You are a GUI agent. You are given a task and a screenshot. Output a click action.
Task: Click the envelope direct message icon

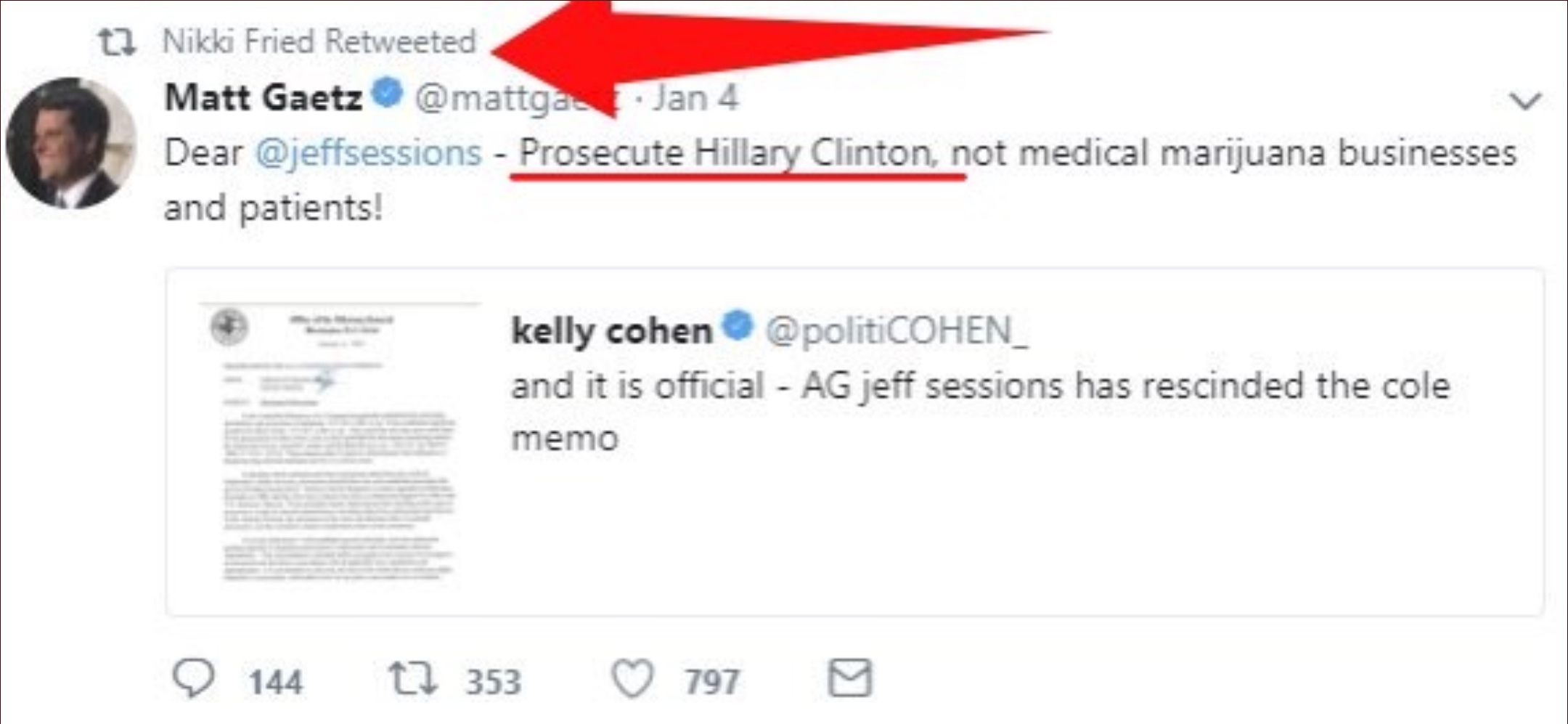point(849,678)
